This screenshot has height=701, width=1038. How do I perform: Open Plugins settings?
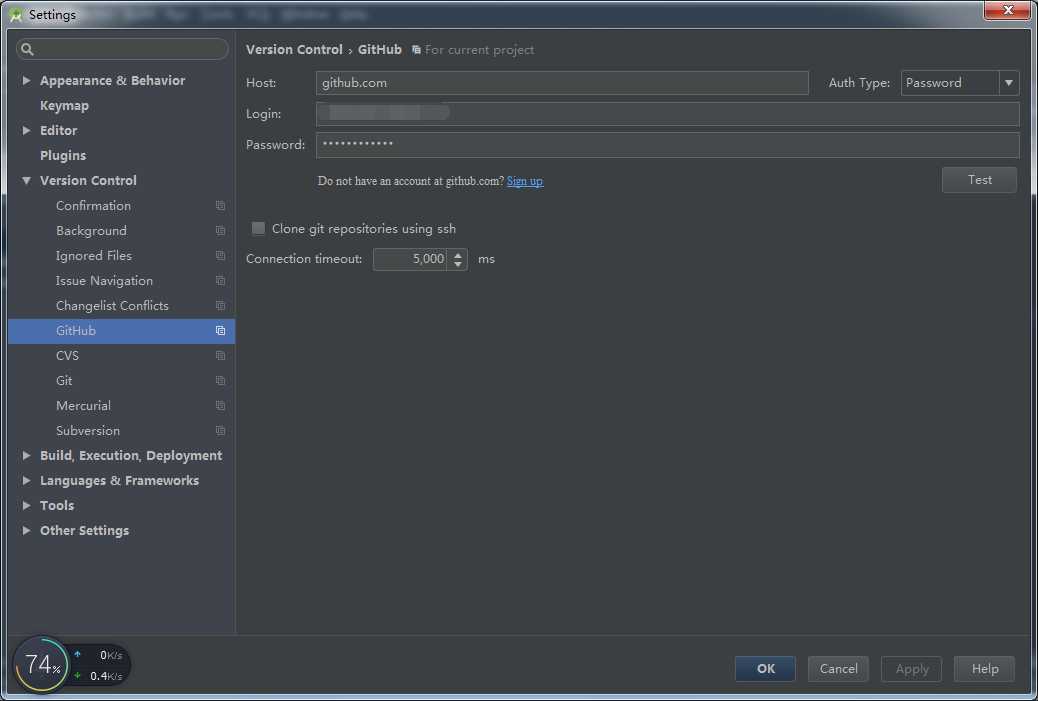tap(63, 156)
